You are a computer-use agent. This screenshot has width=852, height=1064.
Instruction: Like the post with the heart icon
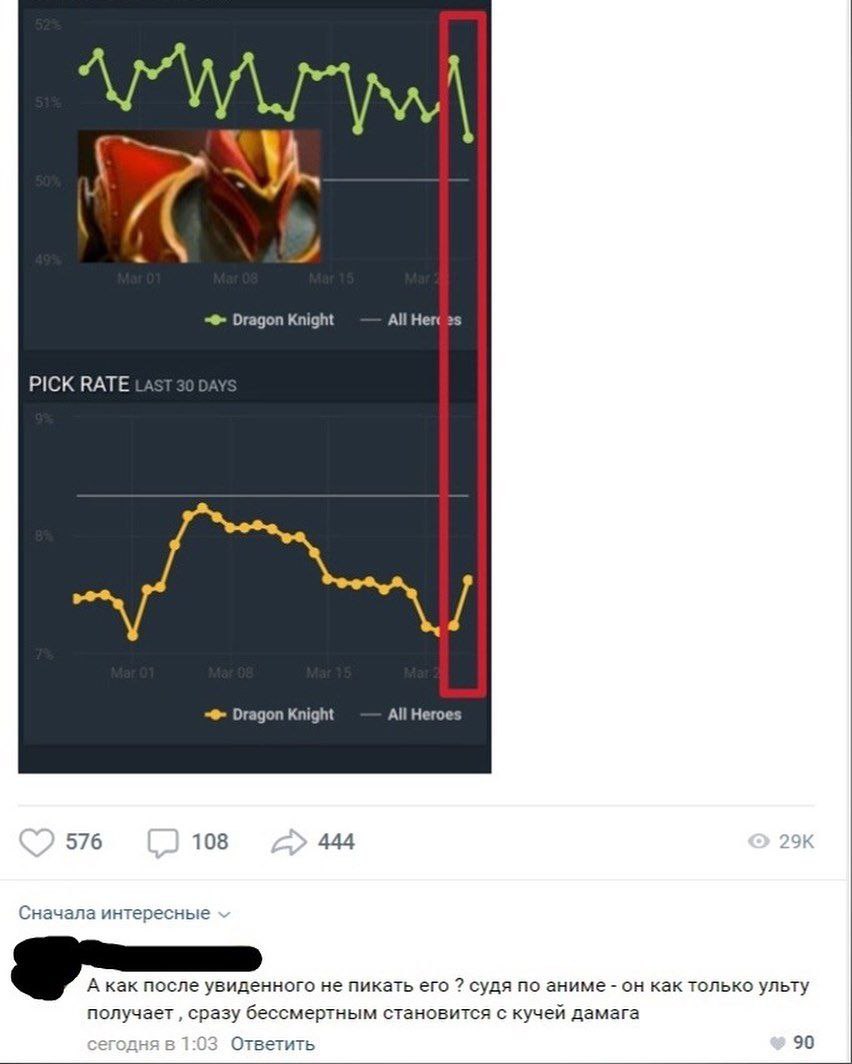pos(37,842)
